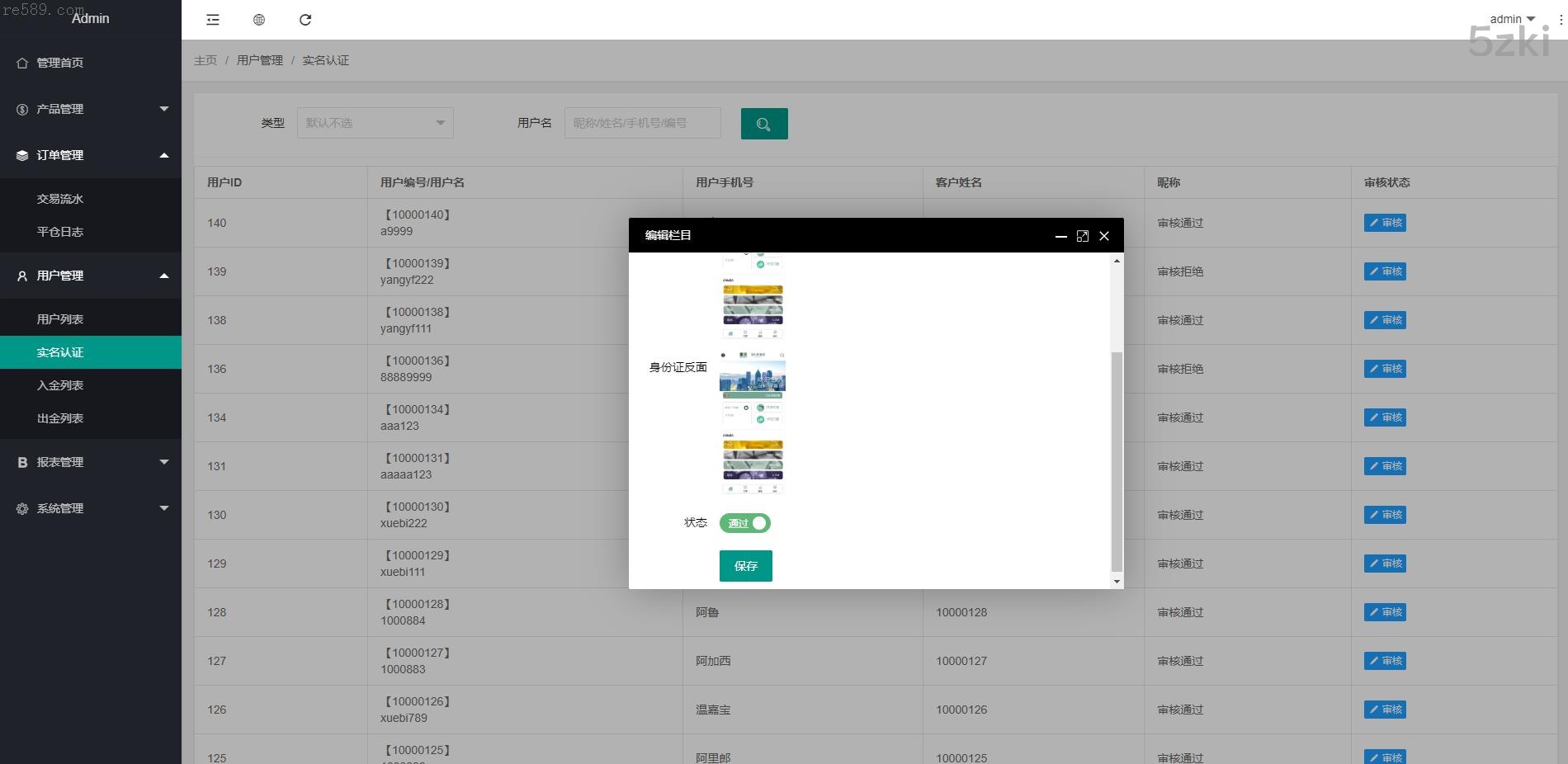This screenshot has height=764, width=1568.
Task: Click the globe icon in the top bar
Action: pyautogui.click(x=259, y=20)
